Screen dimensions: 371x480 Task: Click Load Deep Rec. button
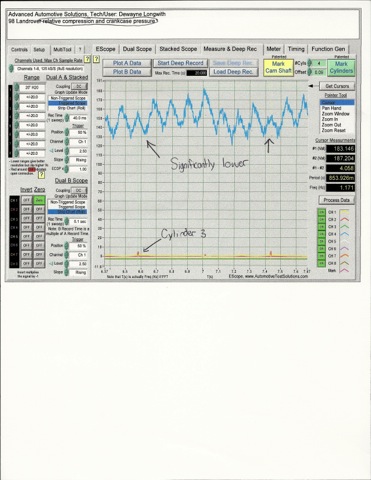tap(233, 72)
